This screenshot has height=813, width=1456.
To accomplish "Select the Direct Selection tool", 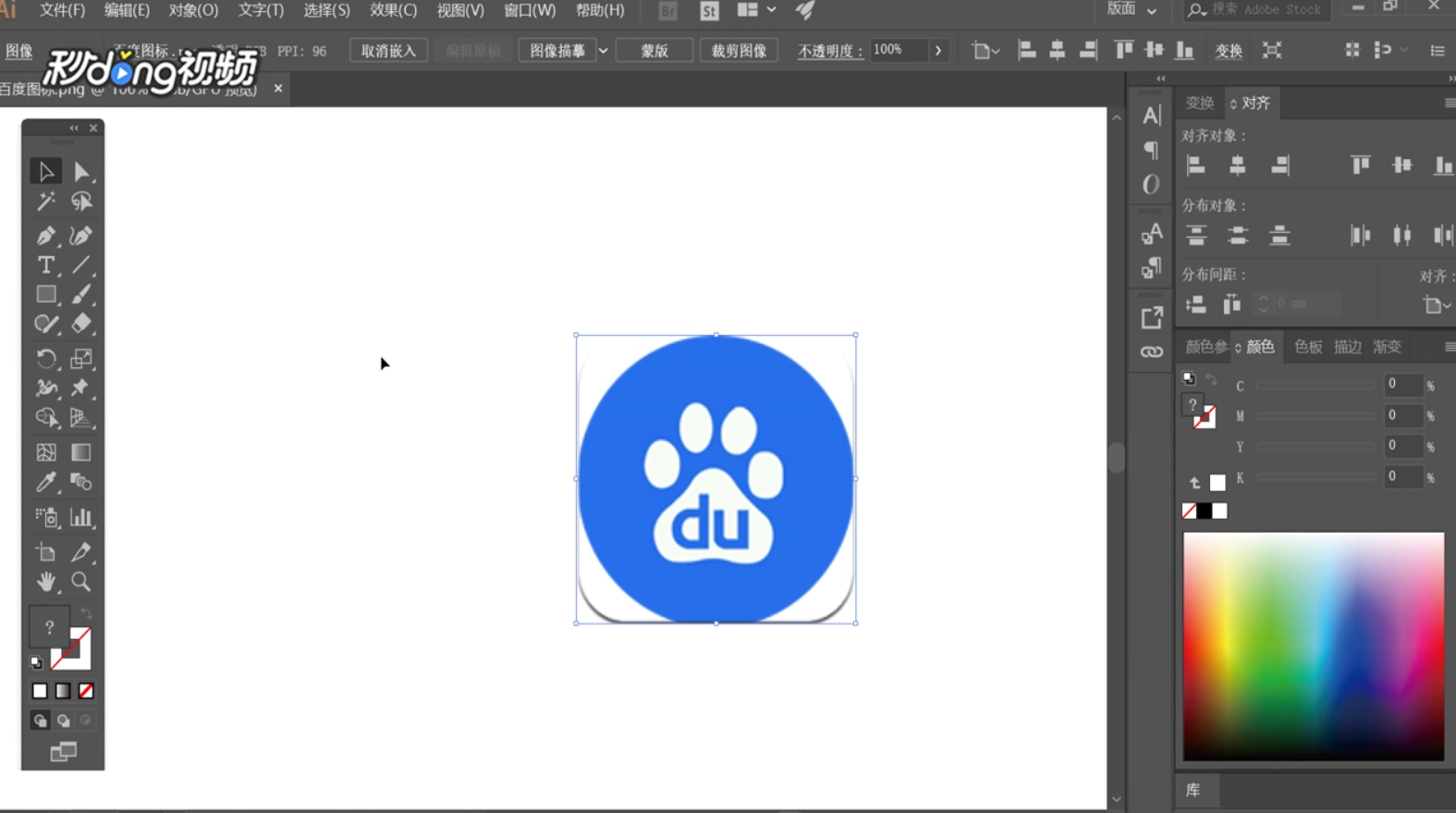I will (81, 171).
